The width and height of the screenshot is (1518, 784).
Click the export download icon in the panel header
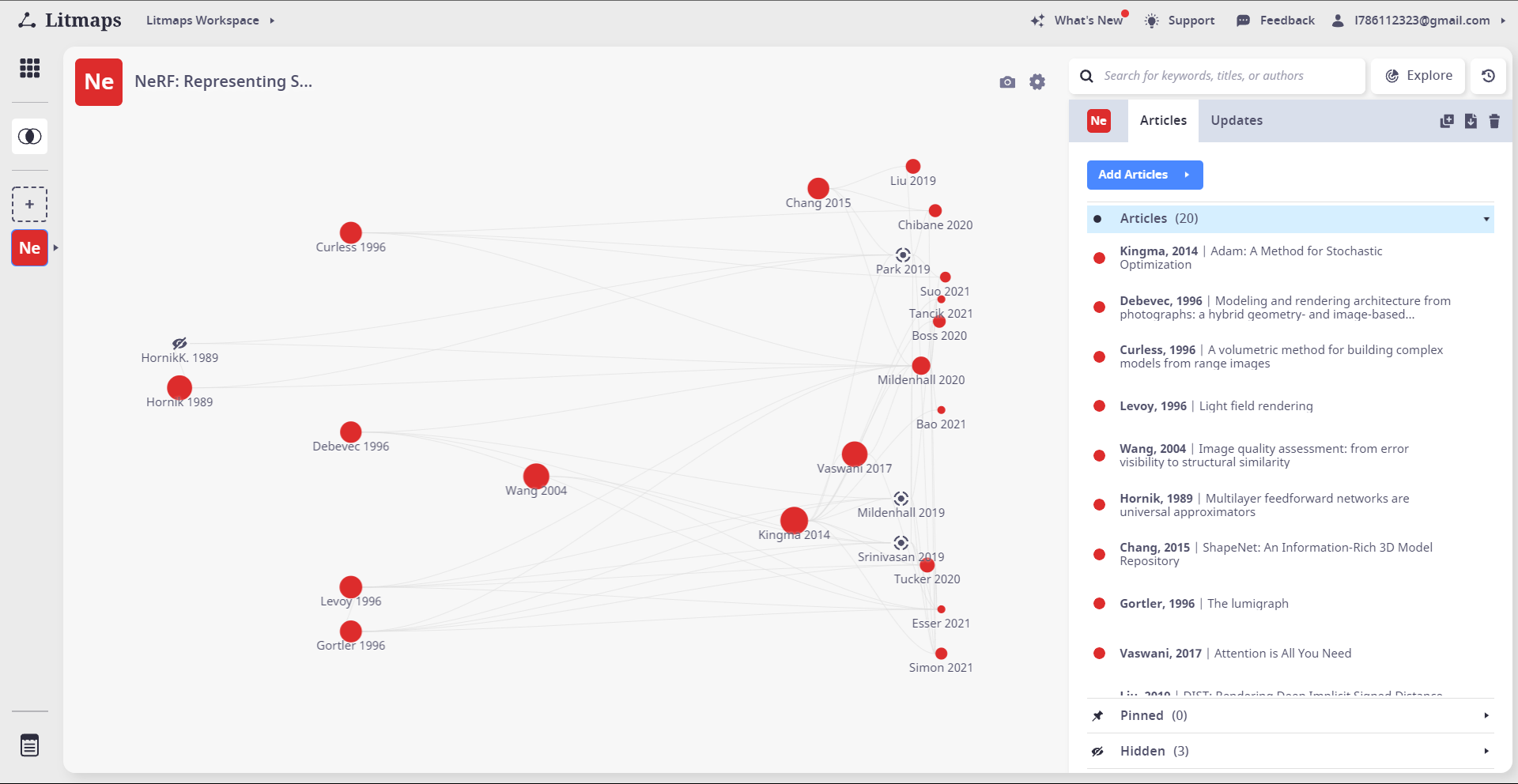click(x=1471, y=121)
